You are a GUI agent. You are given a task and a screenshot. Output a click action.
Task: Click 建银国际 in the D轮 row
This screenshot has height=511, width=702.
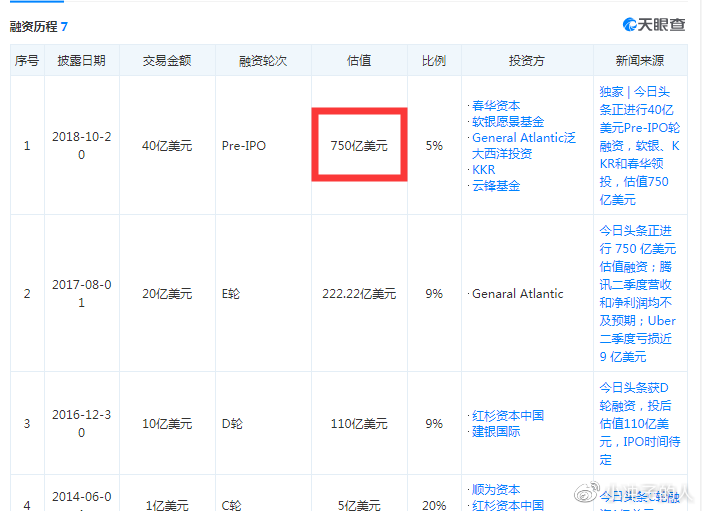[496, 432]
